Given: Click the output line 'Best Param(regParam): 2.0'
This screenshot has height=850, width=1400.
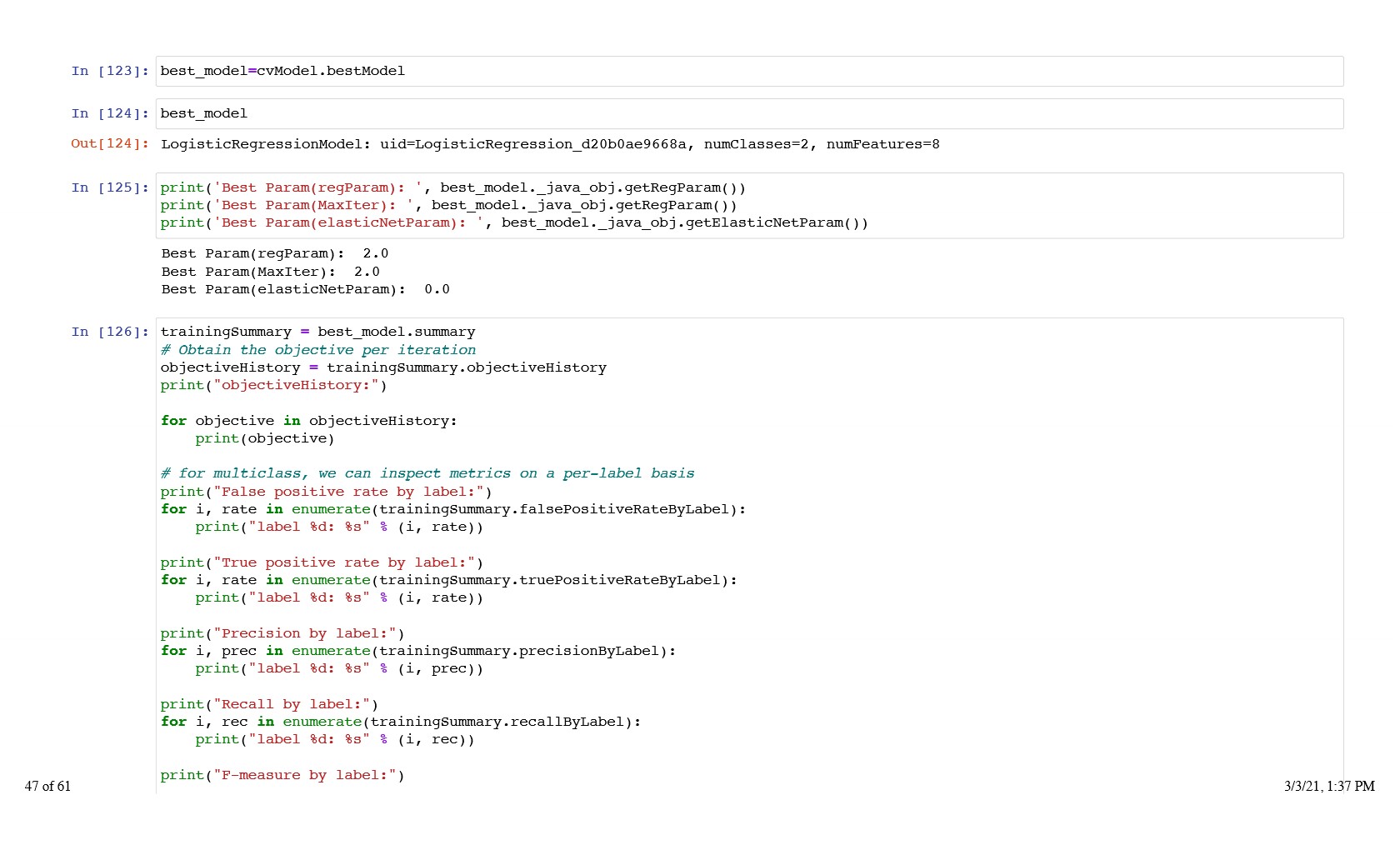Looking at the screenshot, I should click(274, 253).
